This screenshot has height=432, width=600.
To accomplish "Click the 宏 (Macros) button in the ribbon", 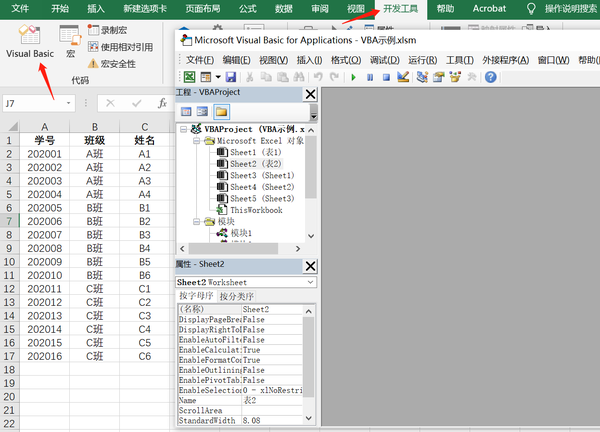I will 70,41.
